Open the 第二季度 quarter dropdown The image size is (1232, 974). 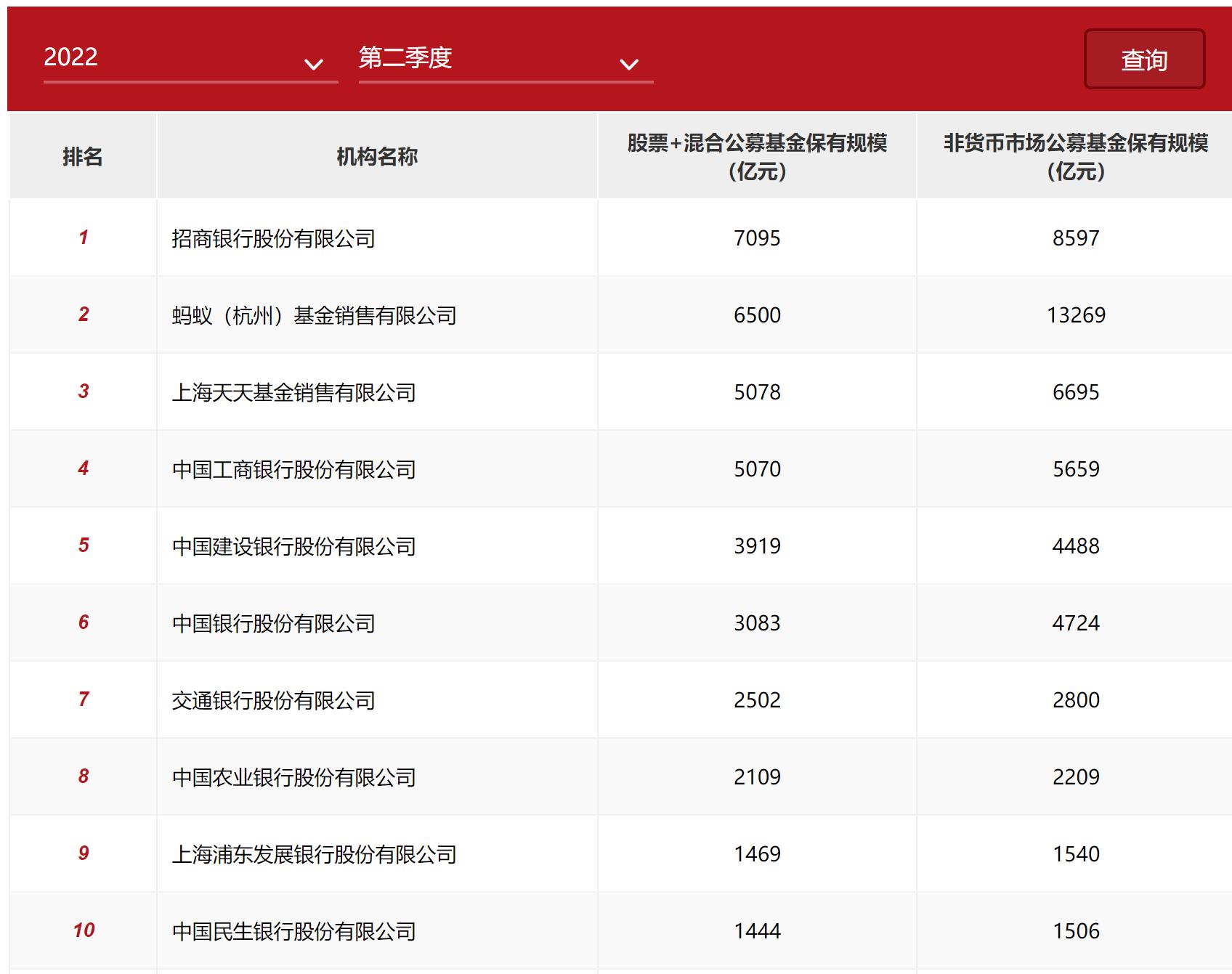[x=506, y=58]
